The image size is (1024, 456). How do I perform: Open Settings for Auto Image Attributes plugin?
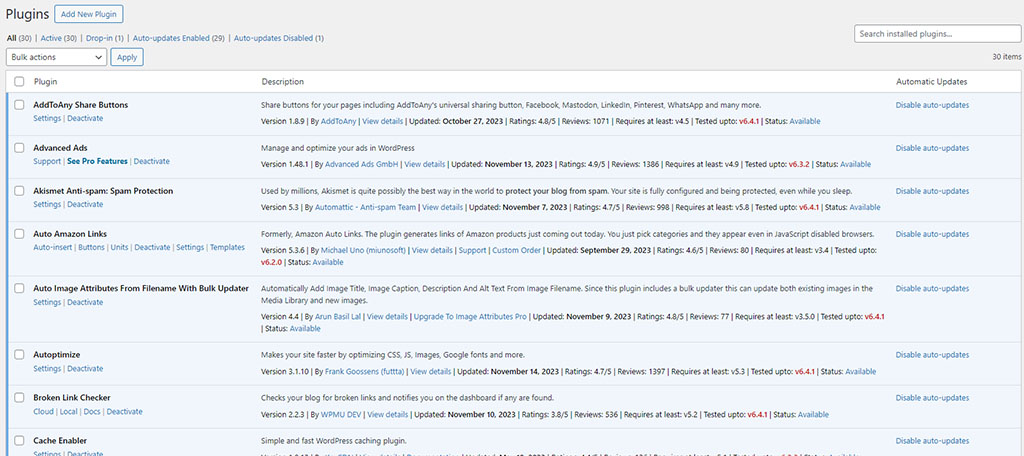click(x=47, y=302)
